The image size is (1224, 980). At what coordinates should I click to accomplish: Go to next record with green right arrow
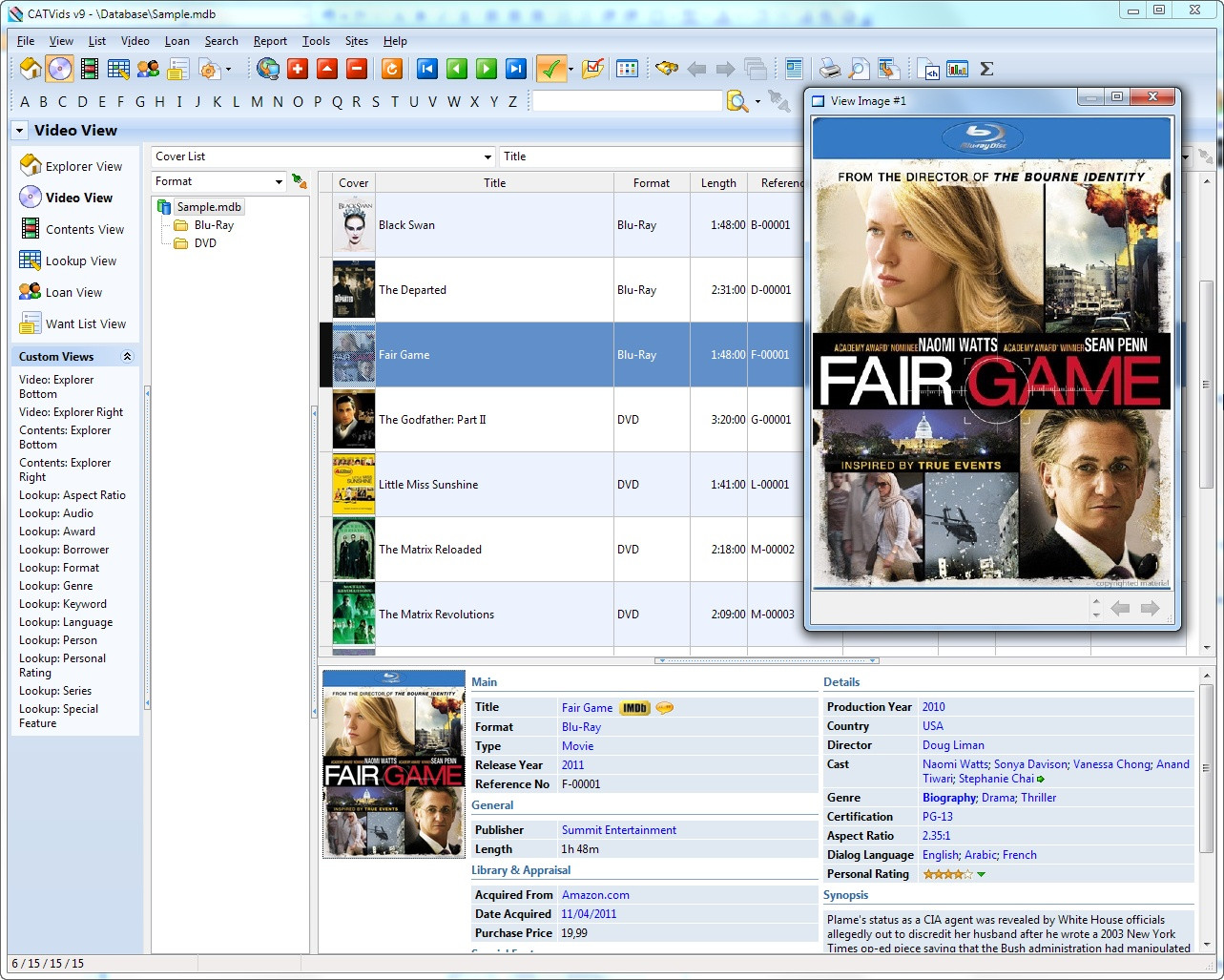(487, 69)
